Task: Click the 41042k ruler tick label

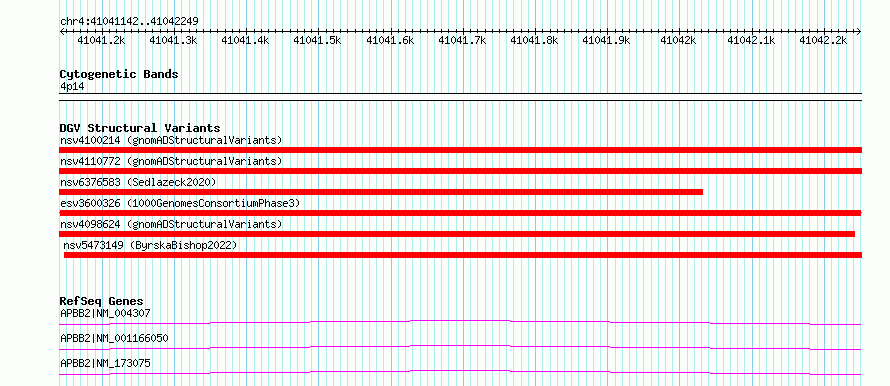Action: coord(679,40)
